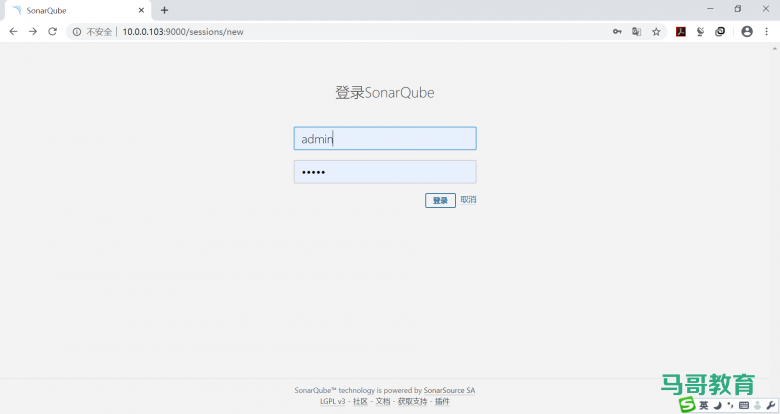Open the 获取支持 support link
Image resolution: width=780 pixels, height=414 pixels.
pyautogui.click(x=412, y=401)
